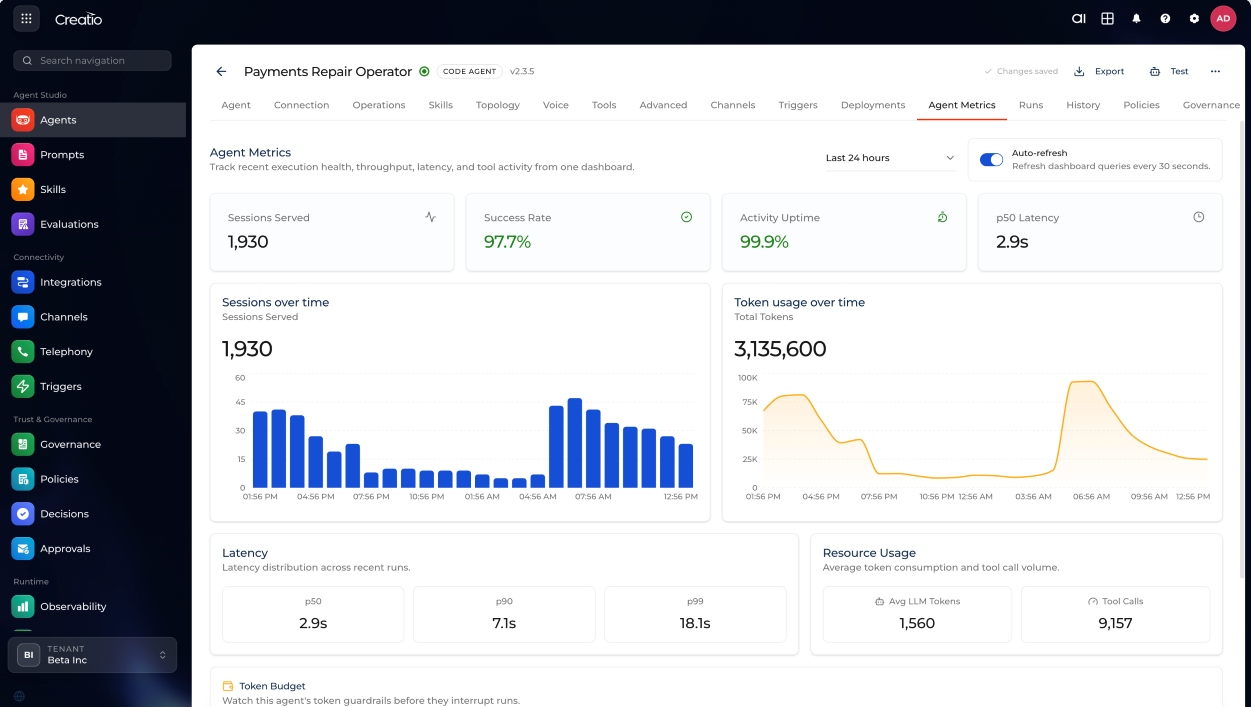Open the help question mark icon
Screen dimensions: 1251x707
1165,19
